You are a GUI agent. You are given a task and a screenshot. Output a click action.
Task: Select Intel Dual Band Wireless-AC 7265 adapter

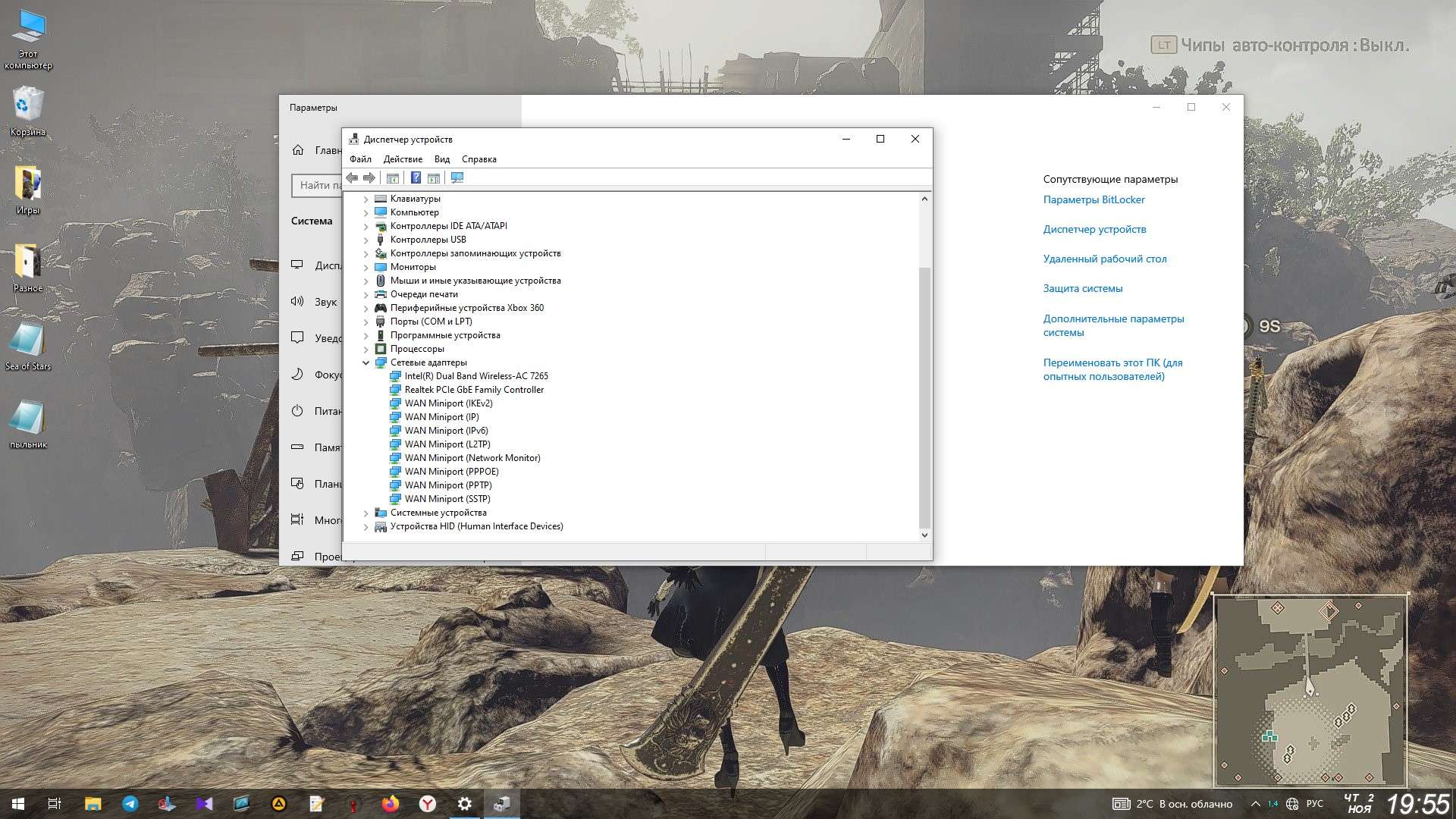coord(475,376)
